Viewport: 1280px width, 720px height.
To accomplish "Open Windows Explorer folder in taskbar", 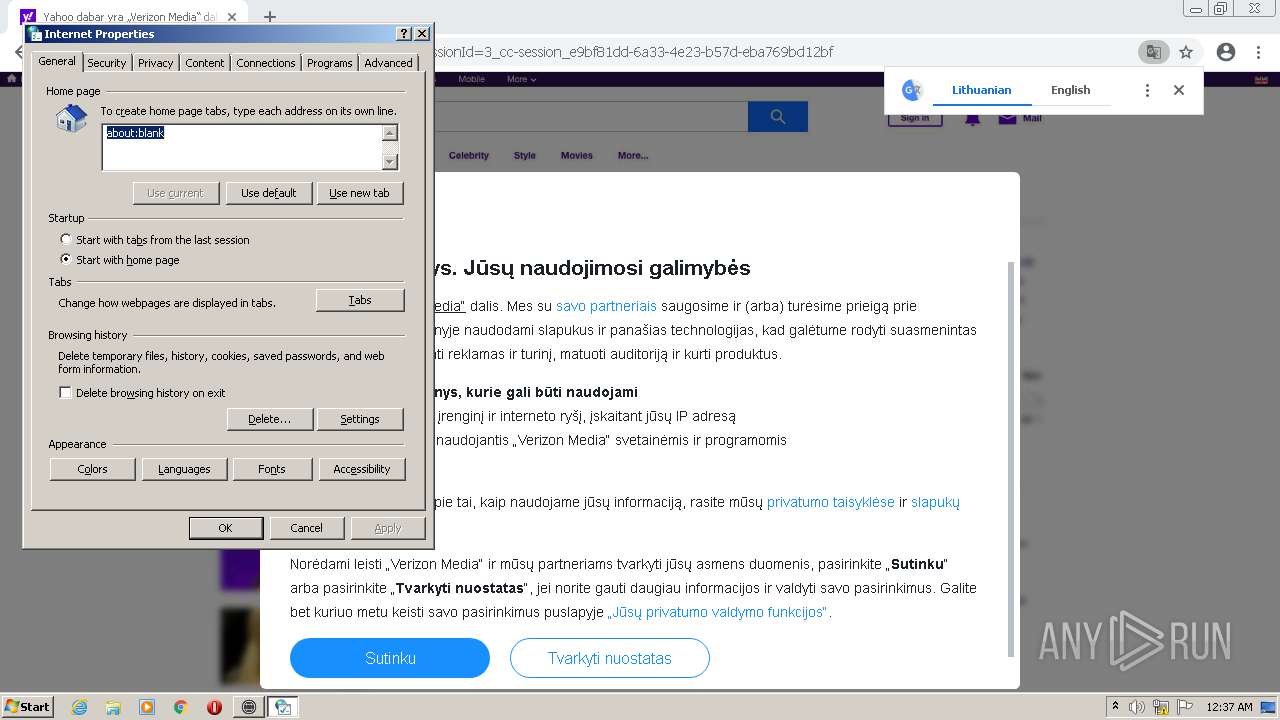I will (113, 707).
